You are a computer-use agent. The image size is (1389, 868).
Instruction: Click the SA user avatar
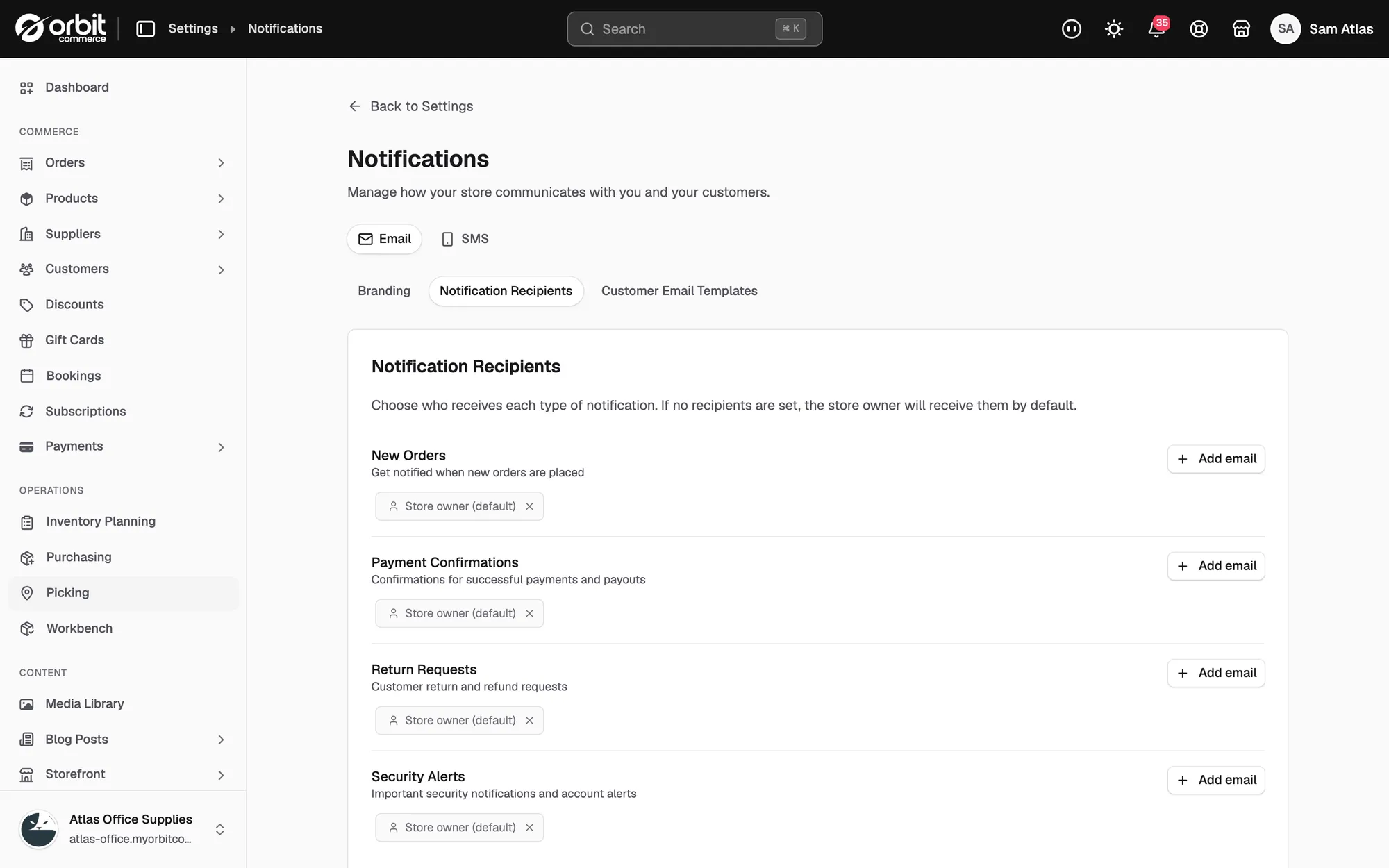point(1286,28)
